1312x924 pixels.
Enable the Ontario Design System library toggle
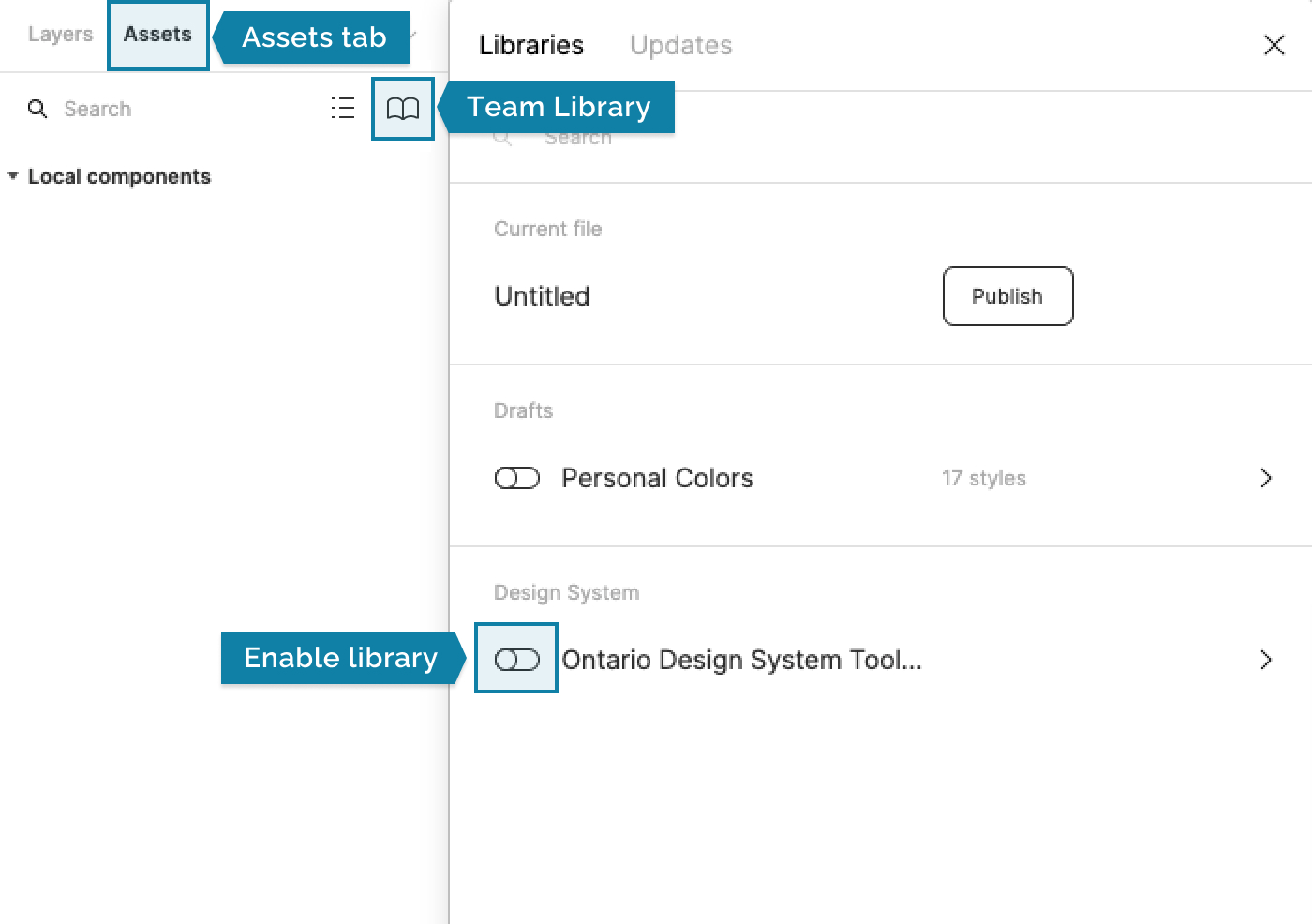(x=517, y=660)
